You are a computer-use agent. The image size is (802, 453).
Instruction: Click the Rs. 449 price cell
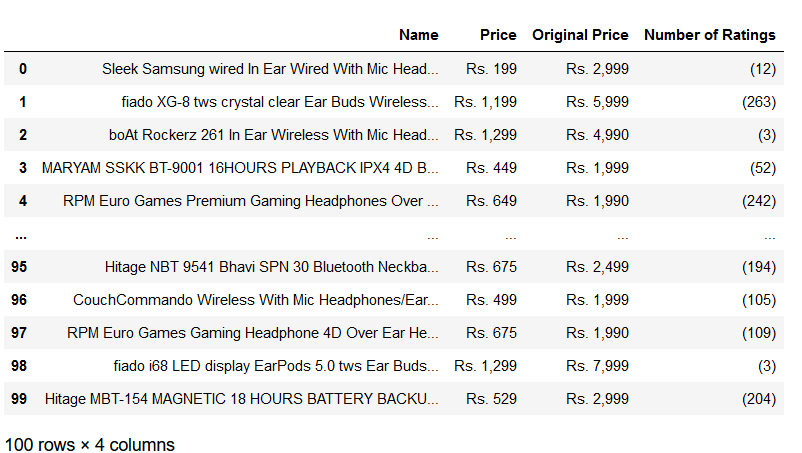pyautogui.click(x=491, y=168)
